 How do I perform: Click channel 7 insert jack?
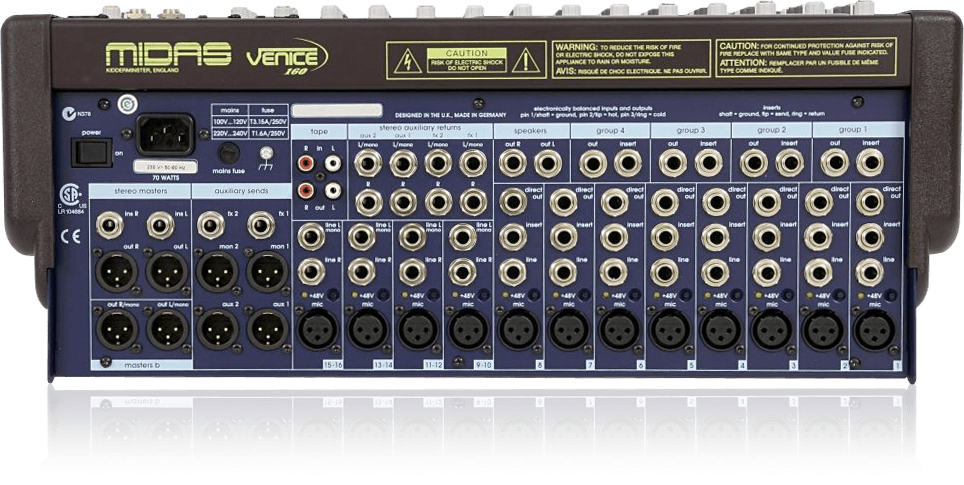563,237
